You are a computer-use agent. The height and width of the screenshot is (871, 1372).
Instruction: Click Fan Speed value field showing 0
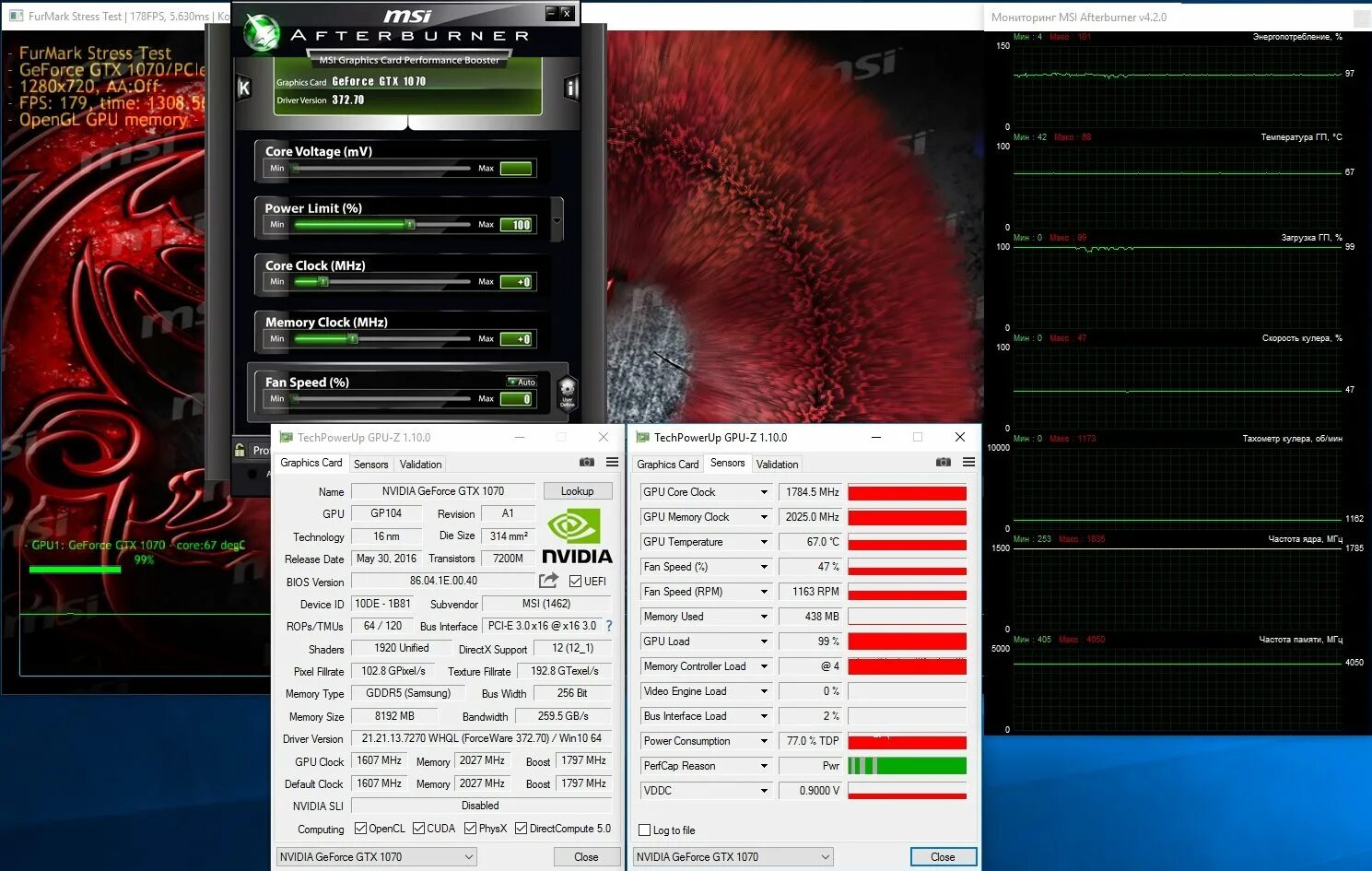pyautogui.click(x=516, y=399)
